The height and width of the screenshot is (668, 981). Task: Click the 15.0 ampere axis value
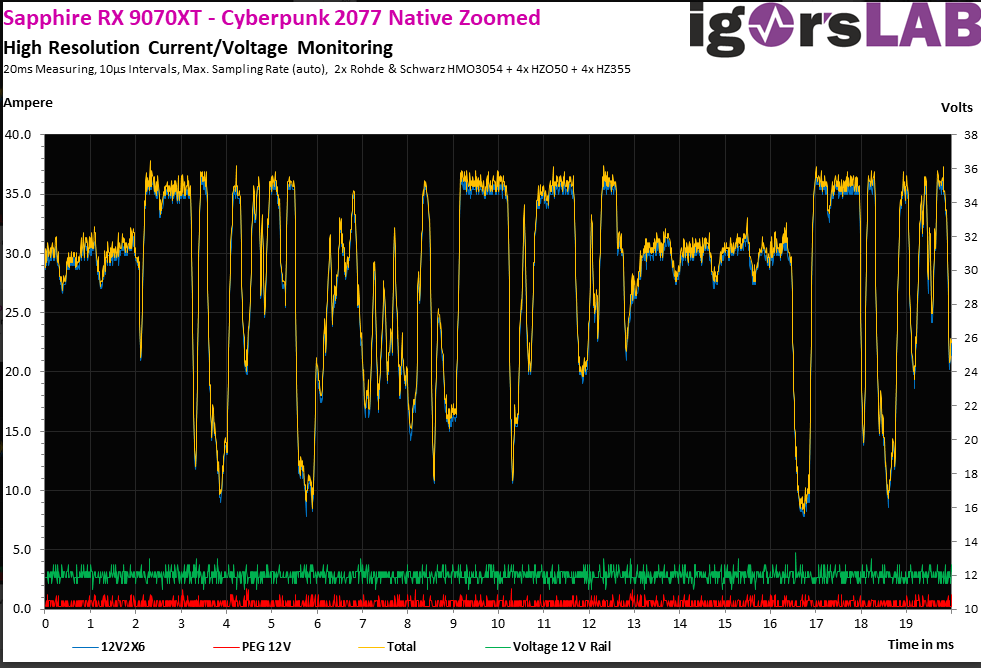(18, 431)
